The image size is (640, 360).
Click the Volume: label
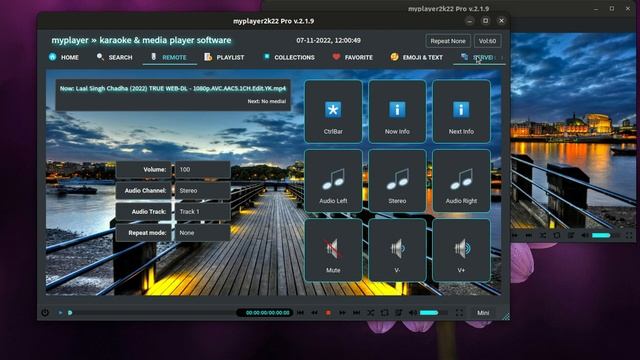(144, 169)
